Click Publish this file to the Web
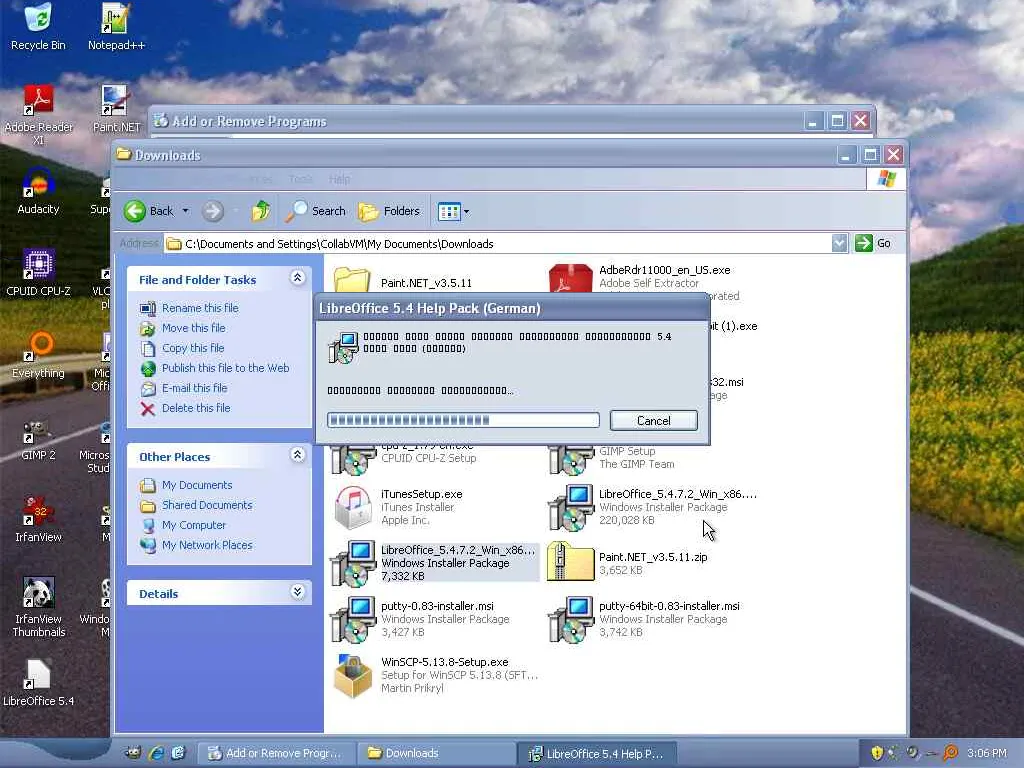This screenshot has height=768, width=1024. pyautogui.click(x=225, y=368)
